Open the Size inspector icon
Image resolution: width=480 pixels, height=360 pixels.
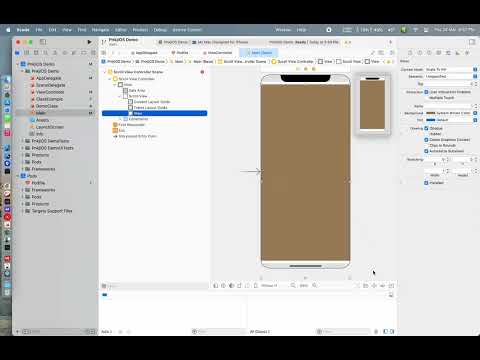[x=458, y=53]
